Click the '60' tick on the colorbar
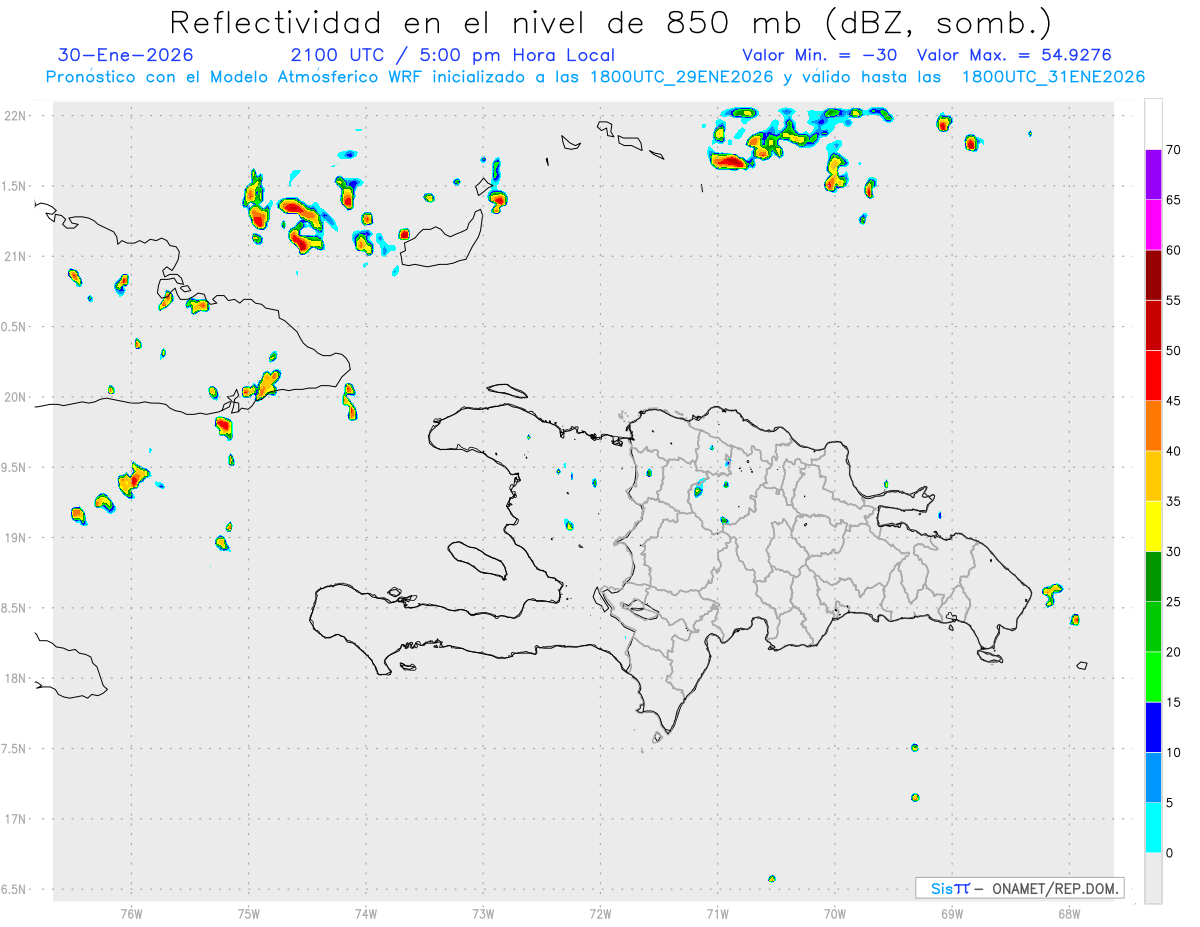 [1174, 250]
